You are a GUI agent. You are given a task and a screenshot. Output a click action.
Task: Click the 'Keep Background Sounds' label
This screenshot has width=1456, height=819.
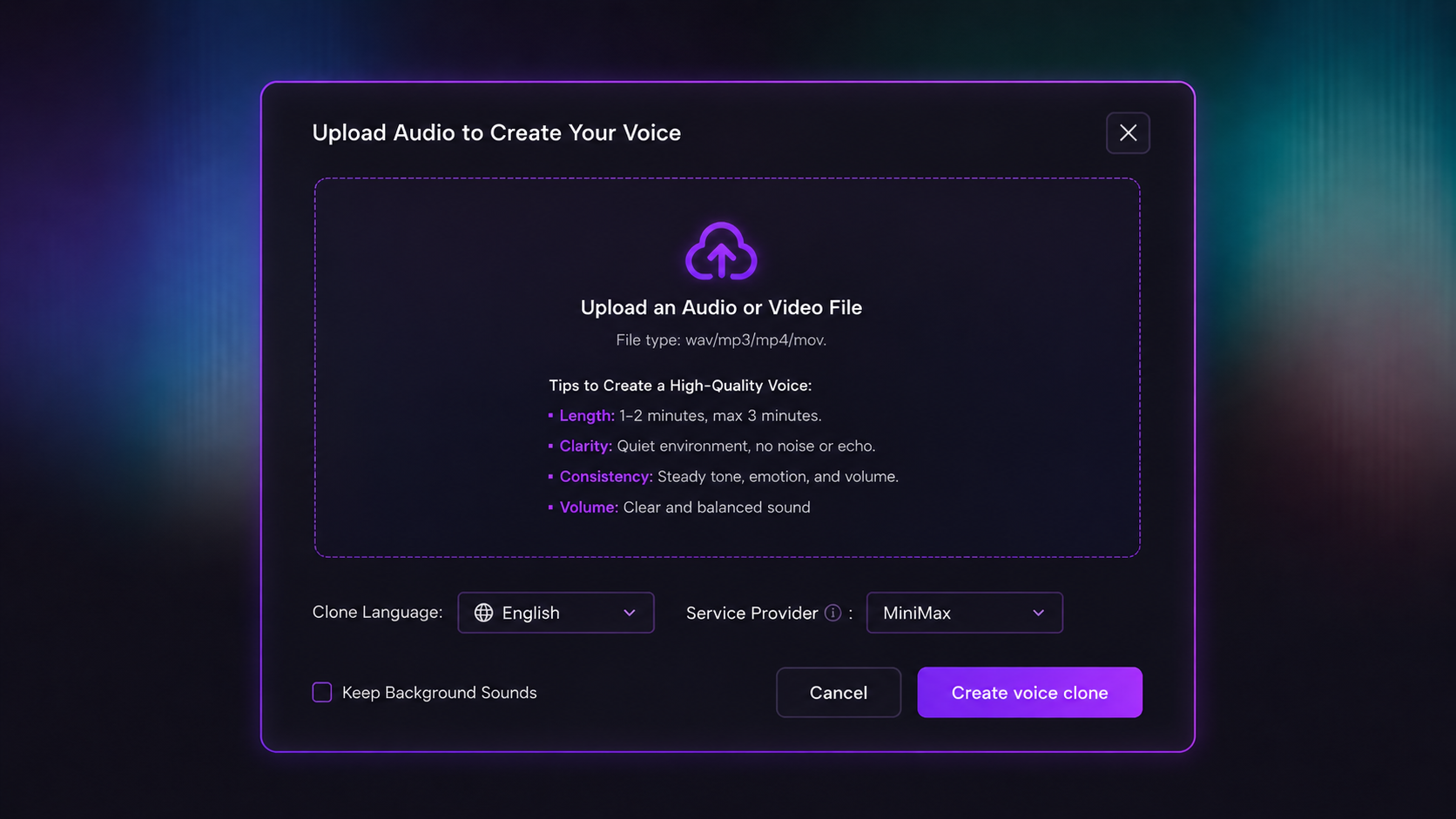pyautogui.click(x=439, y=693)
